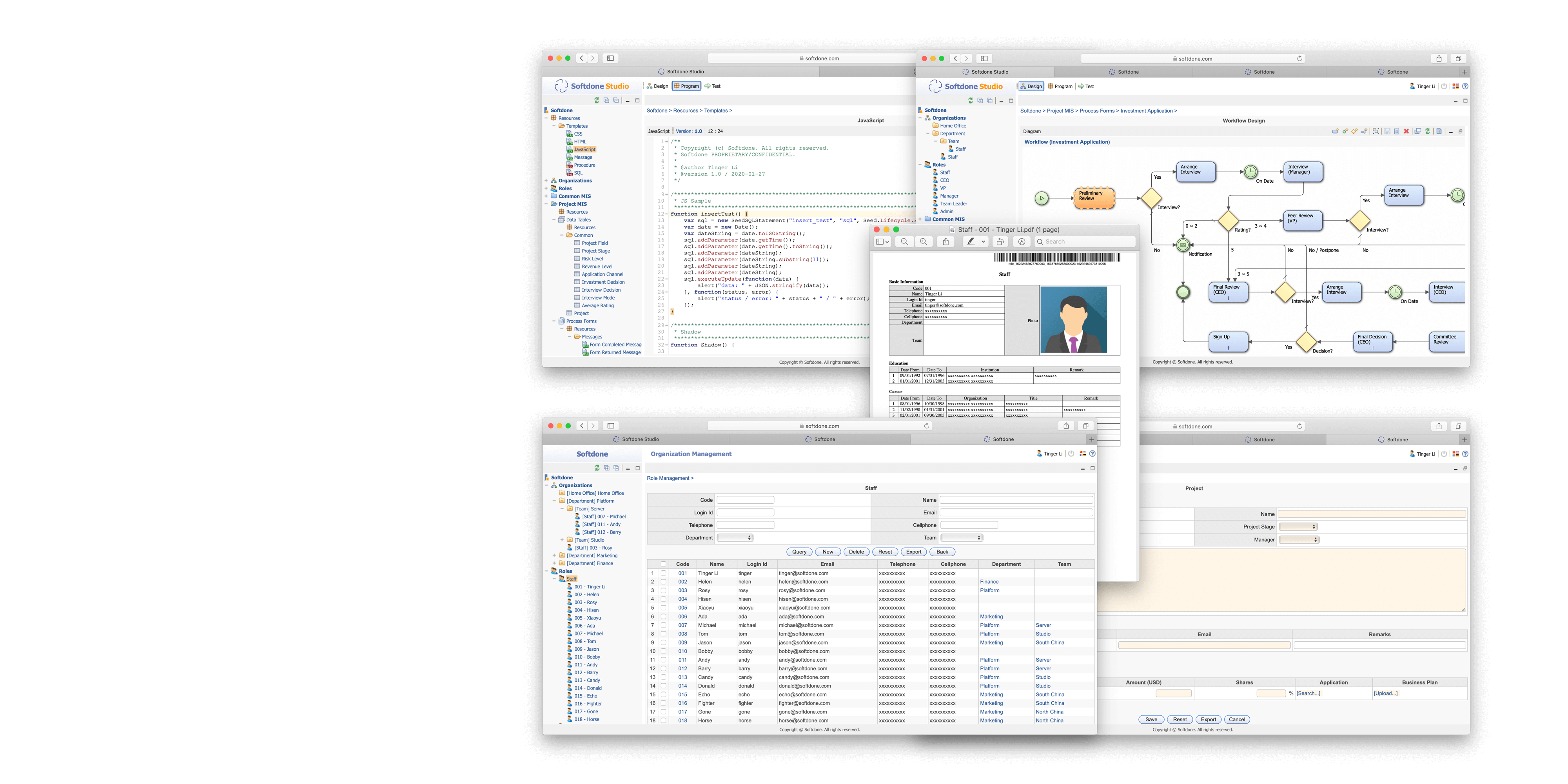Select Softdone Studio browser tab in Organization window

(x=635, y=439)
